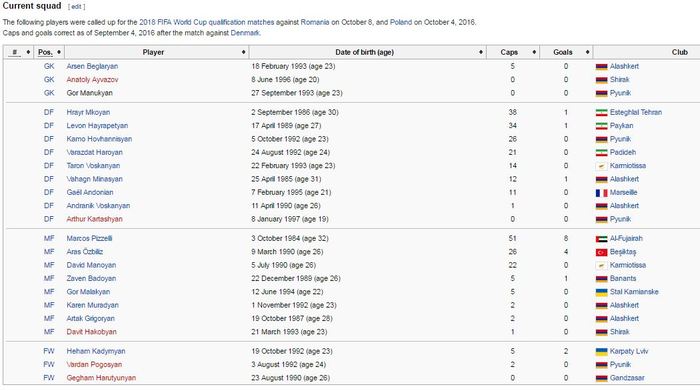Sort table by Goals column arrows
The height and width of the screenshot is (391, 700).
pos(587,52)
